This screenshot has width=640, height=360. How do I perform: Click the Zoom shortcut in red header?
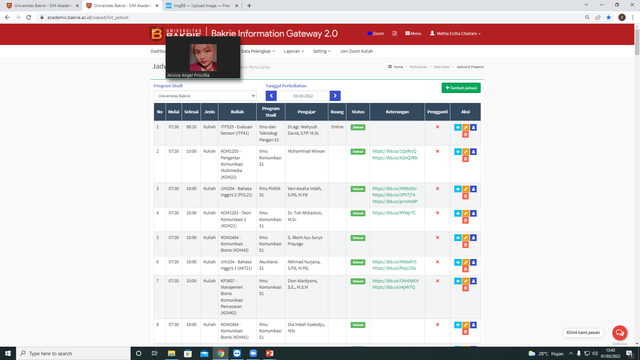point(376,33)
